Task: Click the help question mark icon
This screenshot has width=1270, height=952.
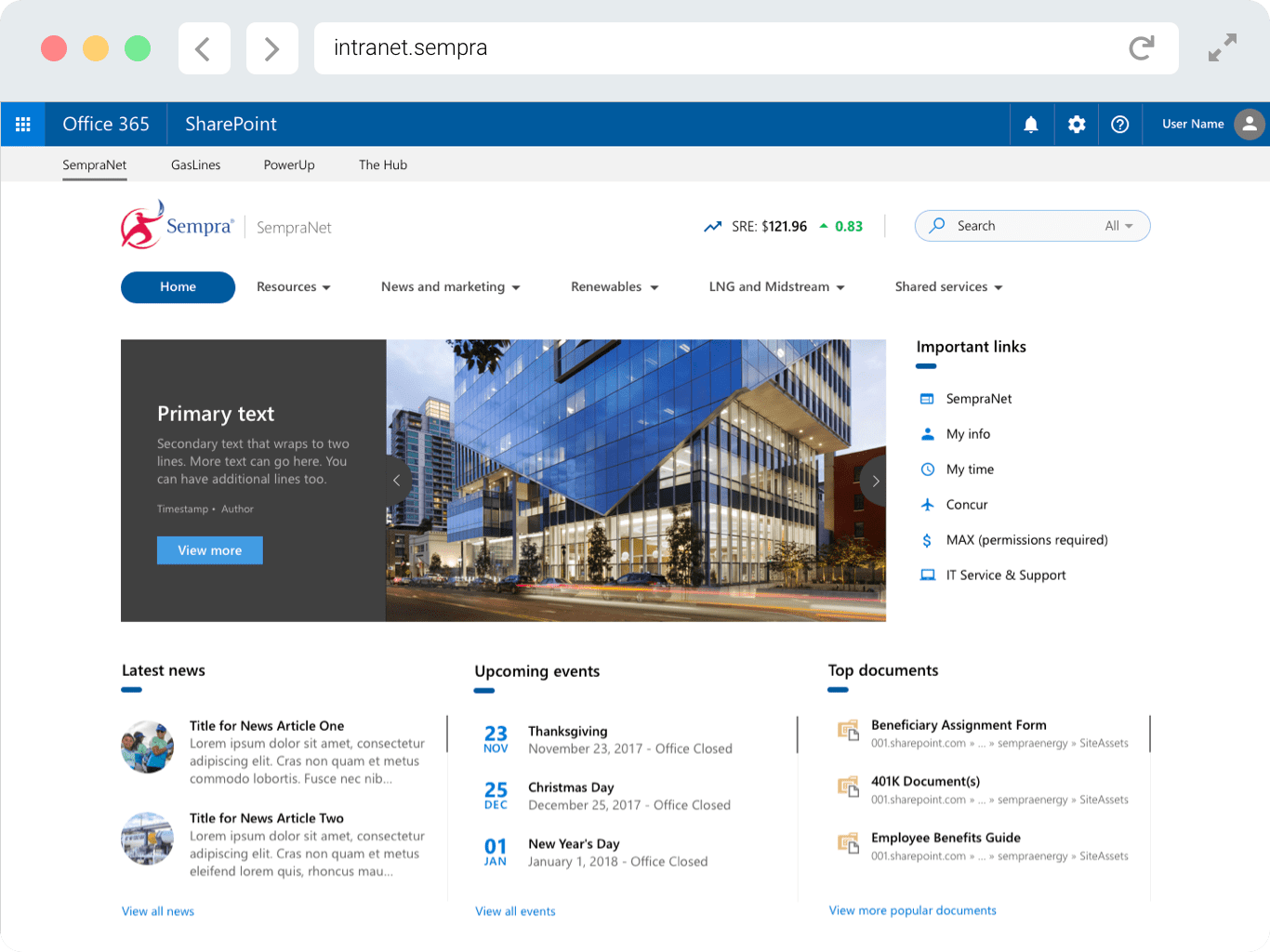Action: pyautogui.click(x=1120, y=124)
